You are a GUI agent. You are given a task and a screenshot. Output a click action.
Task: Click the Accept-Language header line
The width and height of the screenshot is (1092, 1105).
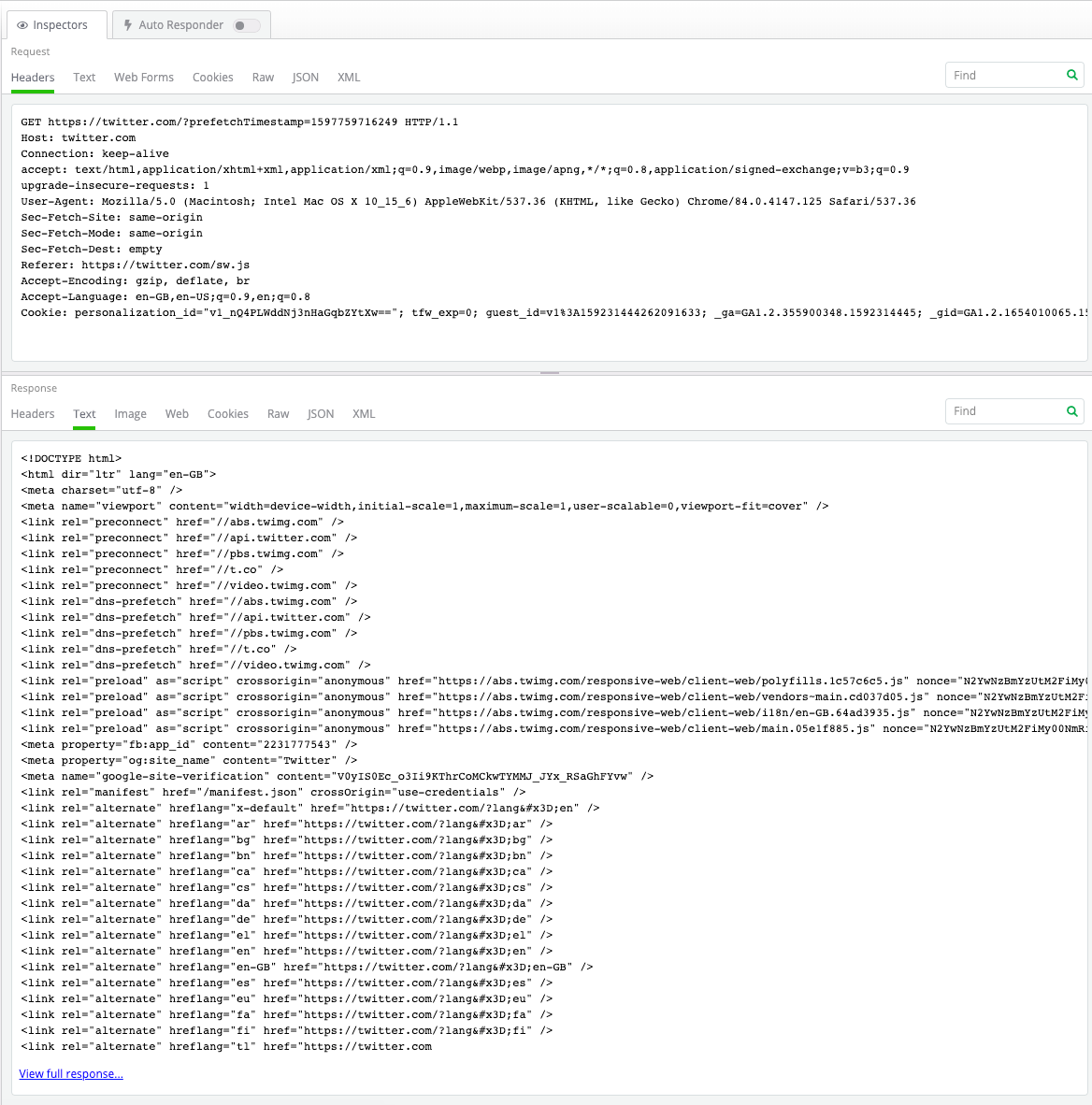[x=165, y=296]
